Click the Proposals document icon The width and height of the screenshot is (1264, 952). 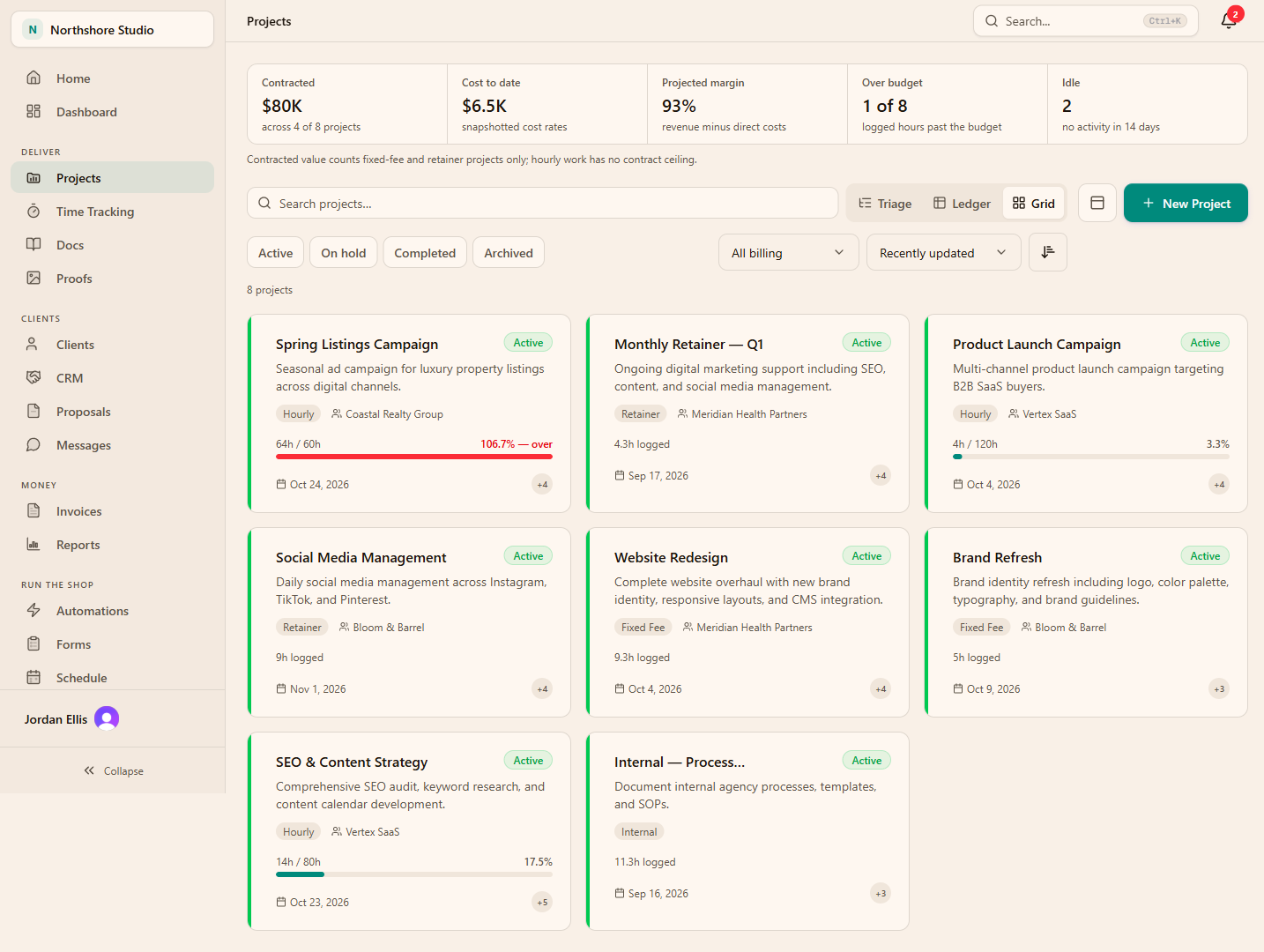tap(33, 411)
